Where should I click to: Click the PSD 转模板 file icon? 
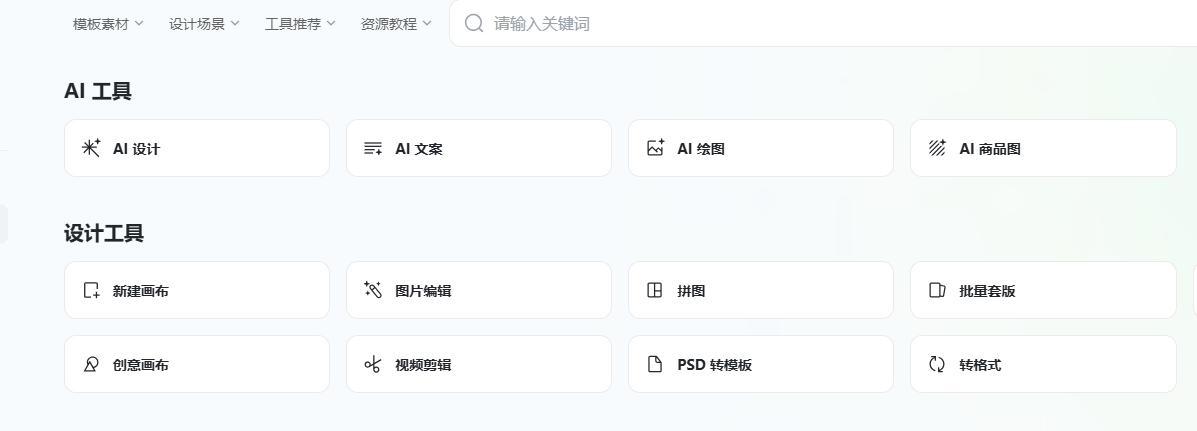coord(655,365)
